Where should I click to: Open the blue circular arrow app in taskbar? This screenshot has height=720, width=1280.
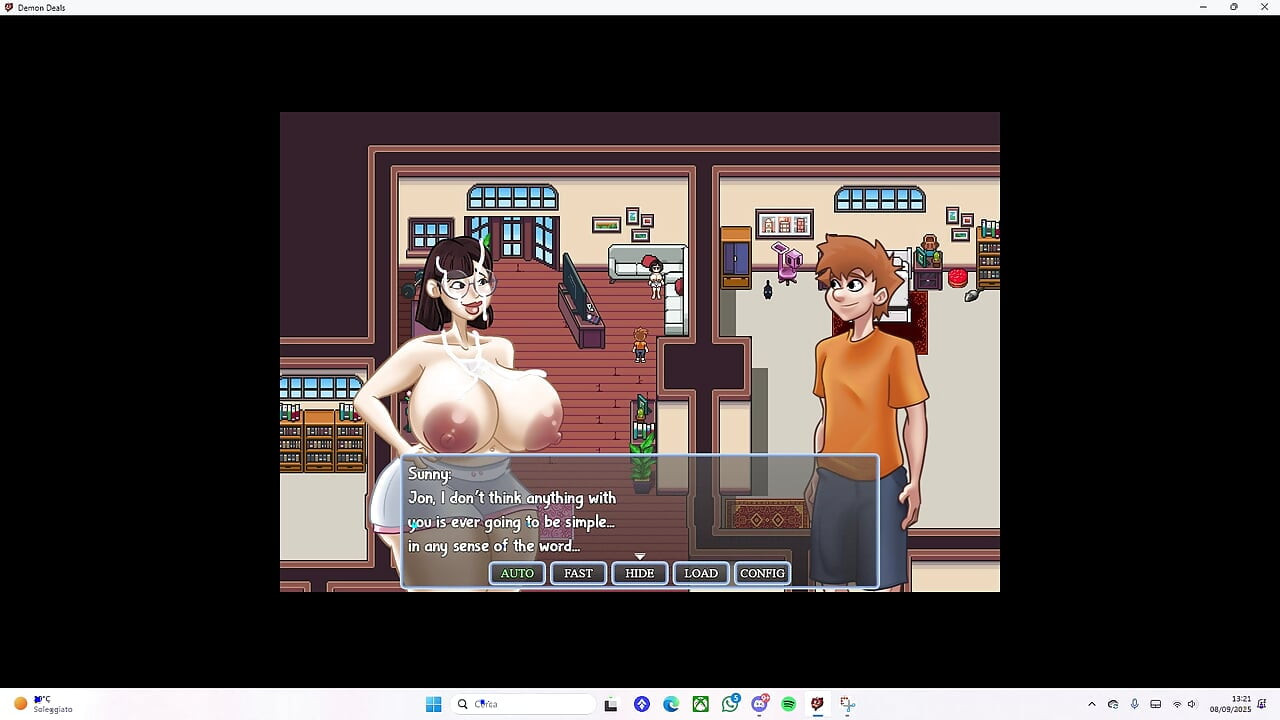[642, 704]
